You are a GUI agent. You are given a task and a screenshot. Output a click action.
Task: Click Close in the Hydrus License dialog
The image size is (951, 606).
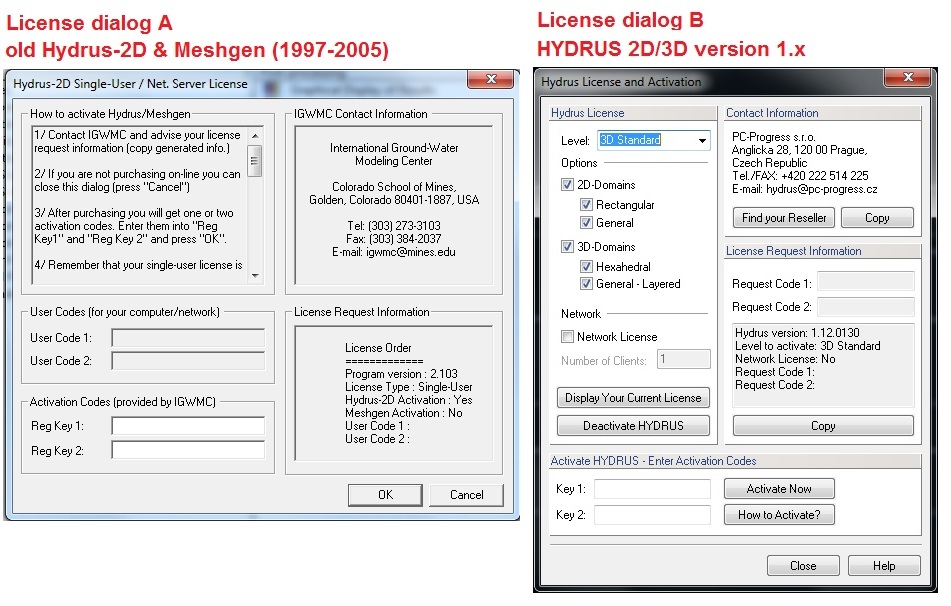coord(803,566)
